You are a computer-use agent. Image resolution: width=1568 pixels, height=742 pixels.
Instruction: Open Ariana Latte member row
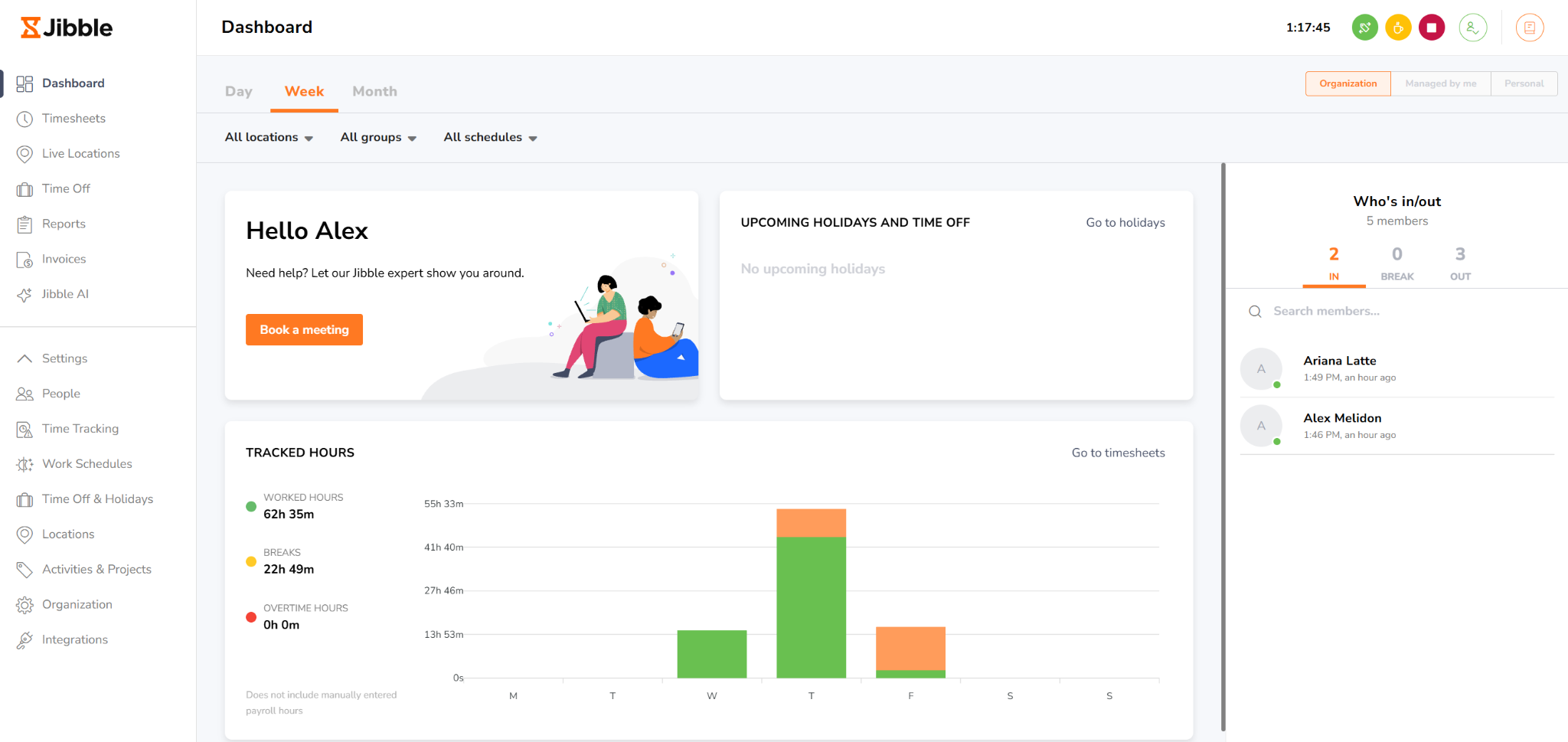coord(1397,368)
